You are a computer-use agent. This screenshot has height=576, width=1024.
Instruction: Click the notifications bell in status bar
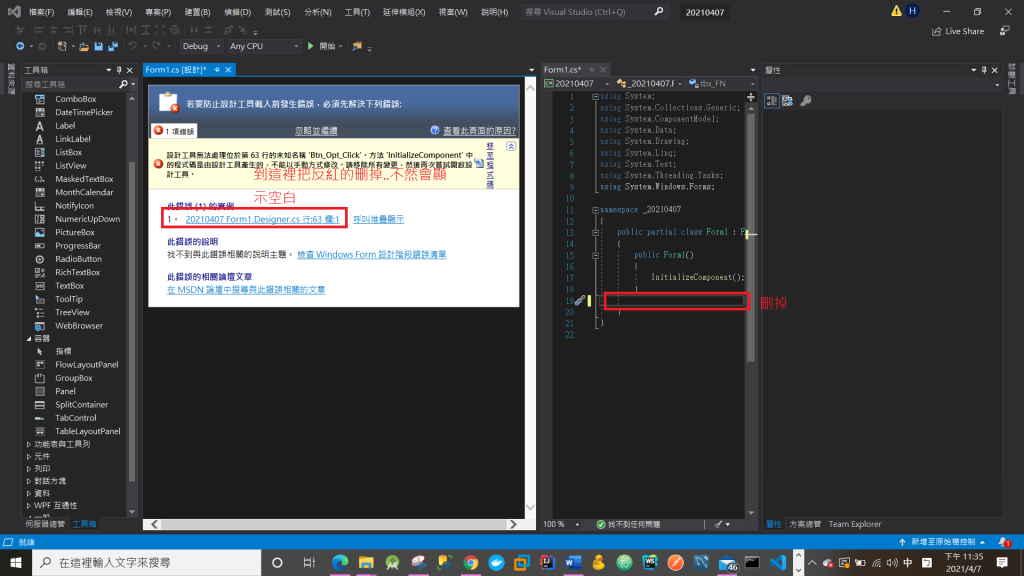click(x=1004, y=542)
